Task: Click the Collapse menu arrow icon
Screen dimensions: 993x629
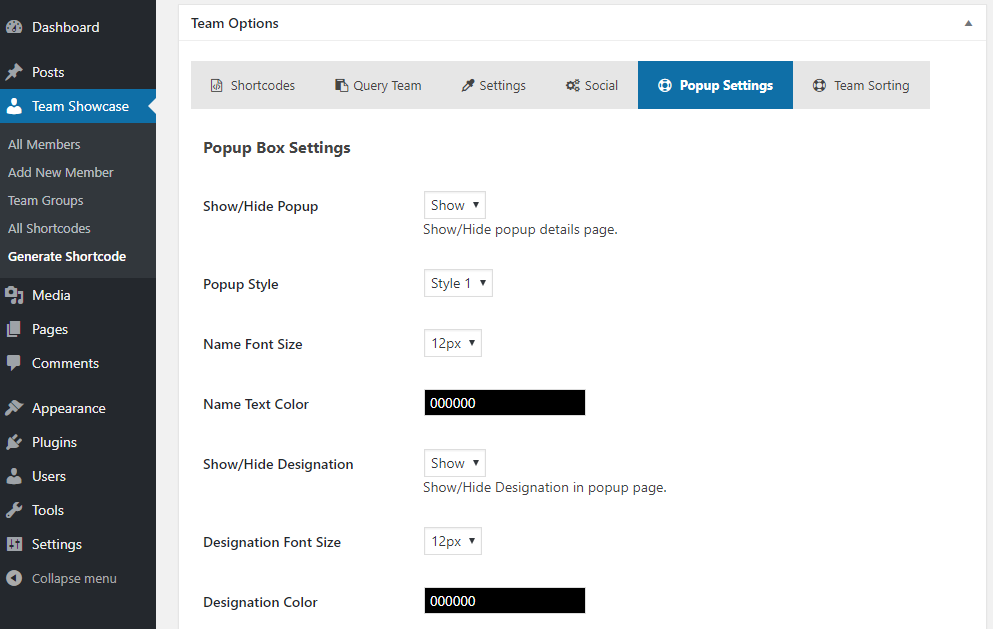Action: click(x=14, y=578)
